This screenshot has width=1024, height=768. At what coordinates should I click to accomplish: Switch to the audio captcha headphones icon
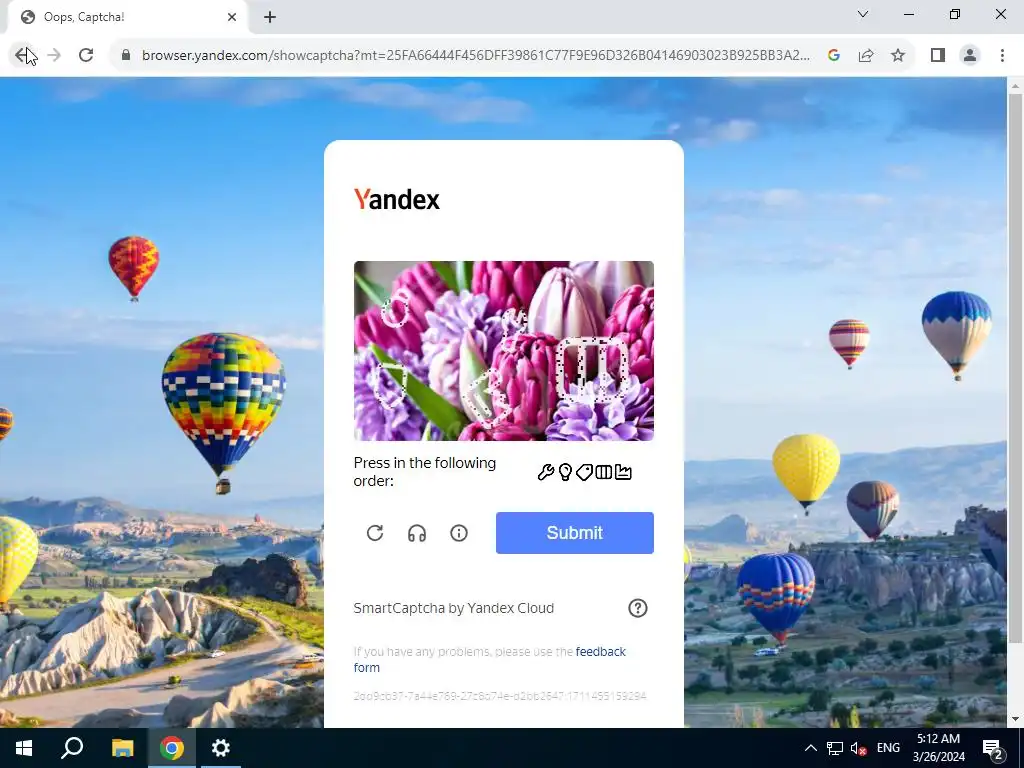(417, 533)
